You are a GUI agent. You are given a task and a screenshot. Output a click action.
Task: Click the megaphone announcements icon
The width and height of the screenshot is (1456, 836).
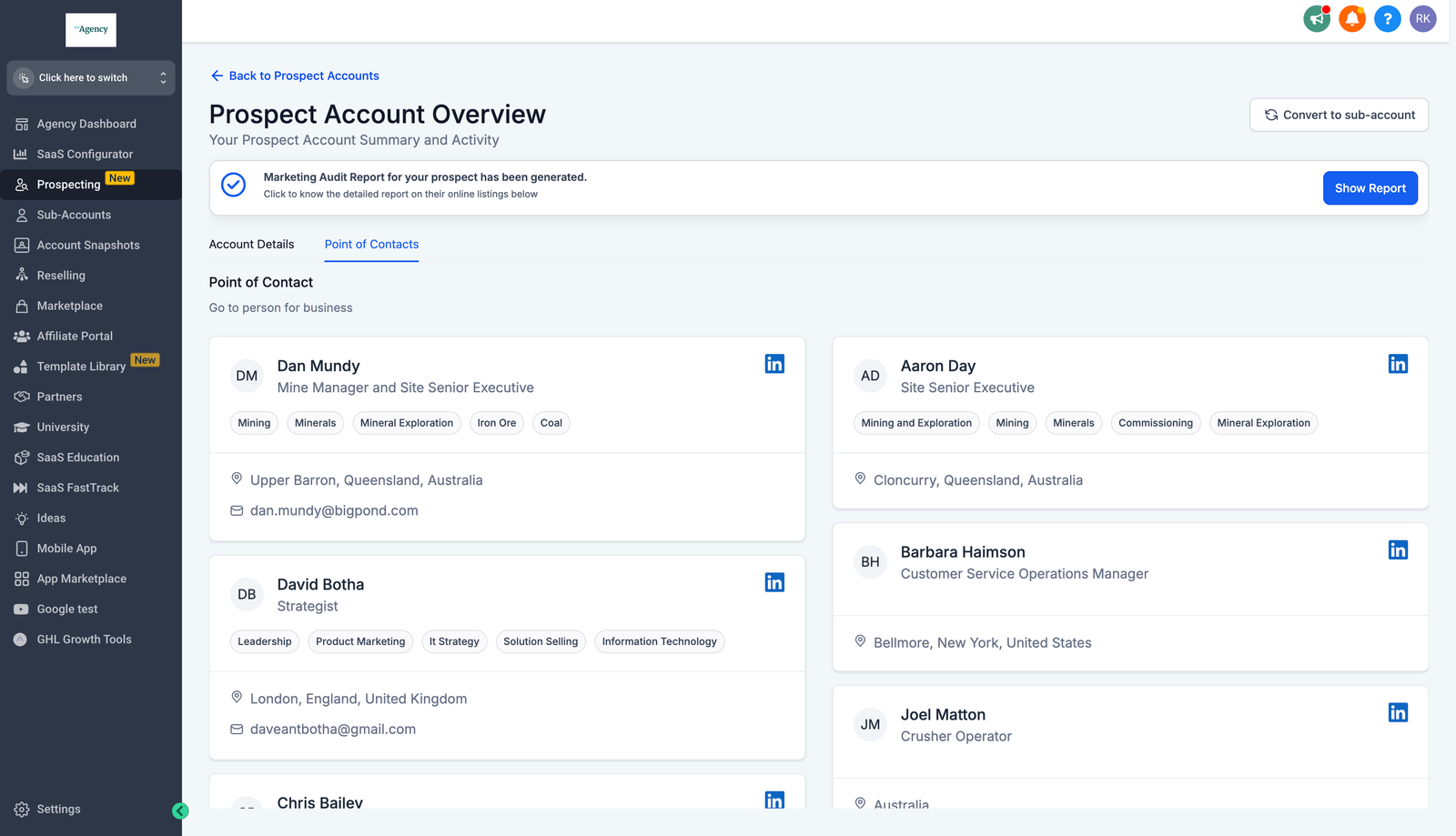click(1317, 18)
